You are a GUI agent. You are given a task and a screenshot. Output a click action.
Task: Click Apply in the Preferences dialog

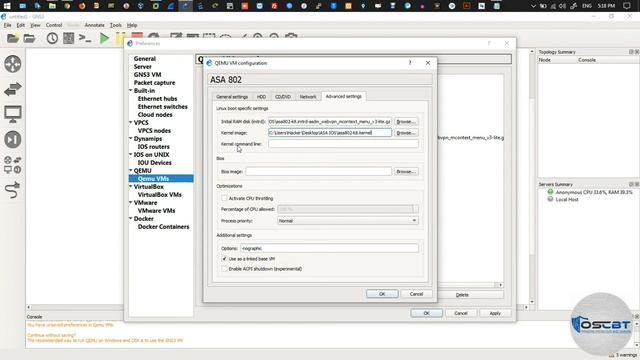pos(495,313)
